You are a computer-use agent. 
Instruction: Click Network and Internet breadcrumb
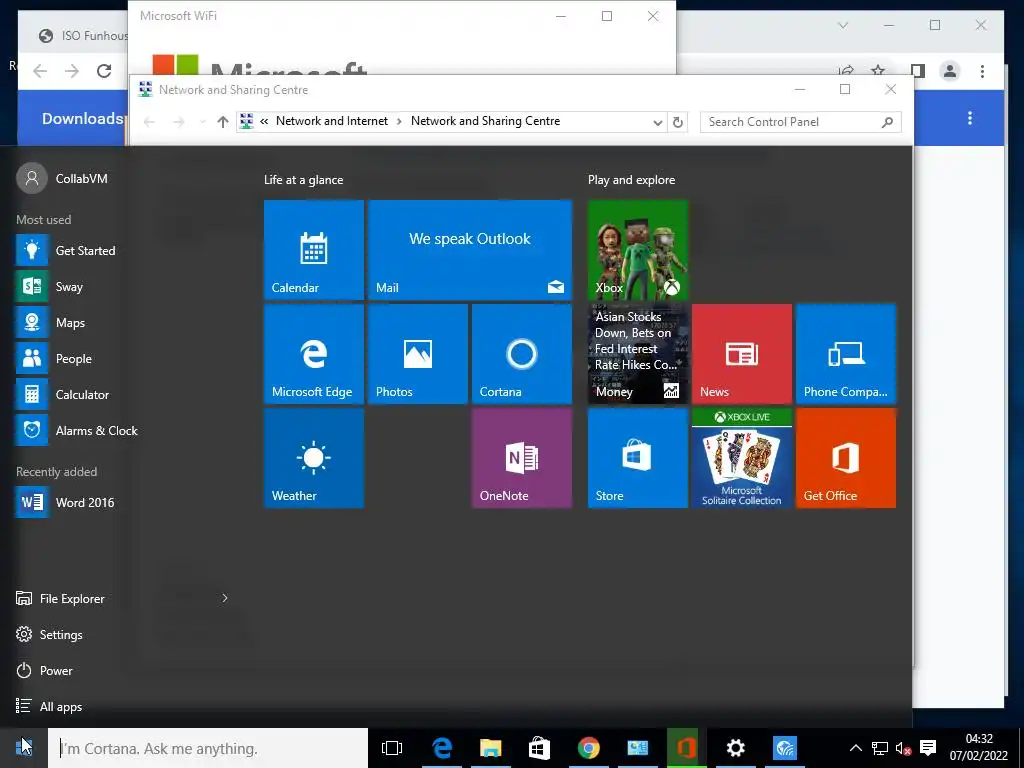click(332, 121)
